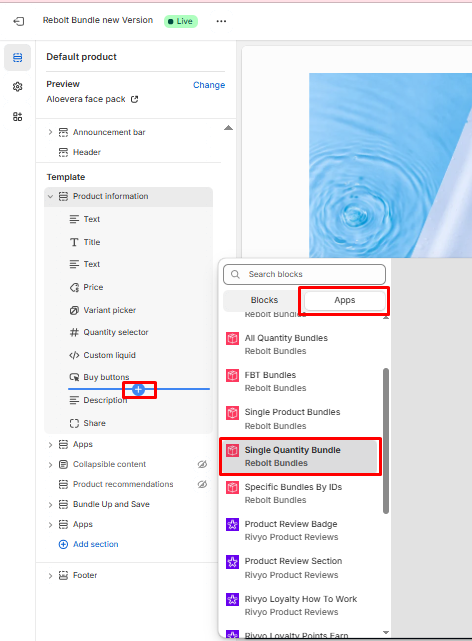The image size is (472, 641).
Task: Click the Title block T icon
Action: [x=74, y=242]
